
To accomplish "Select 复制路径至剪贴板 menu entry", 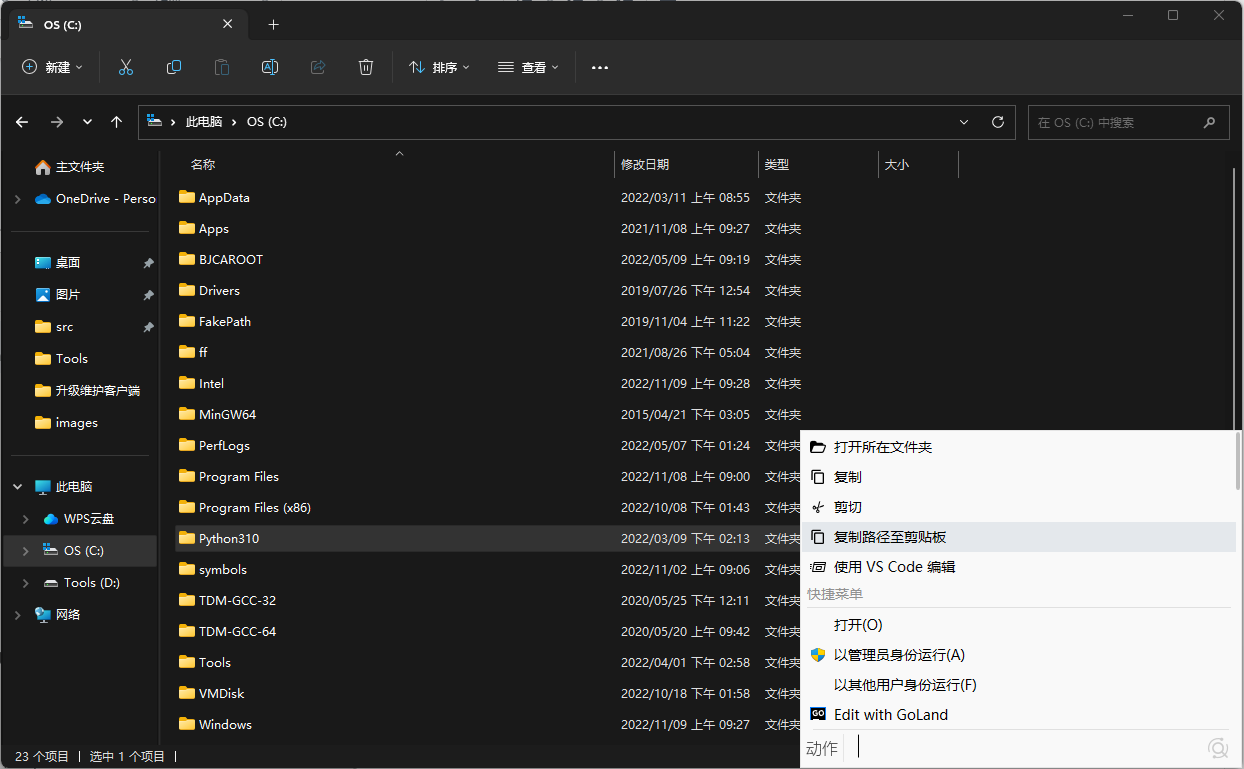I will pos(1019,537).
